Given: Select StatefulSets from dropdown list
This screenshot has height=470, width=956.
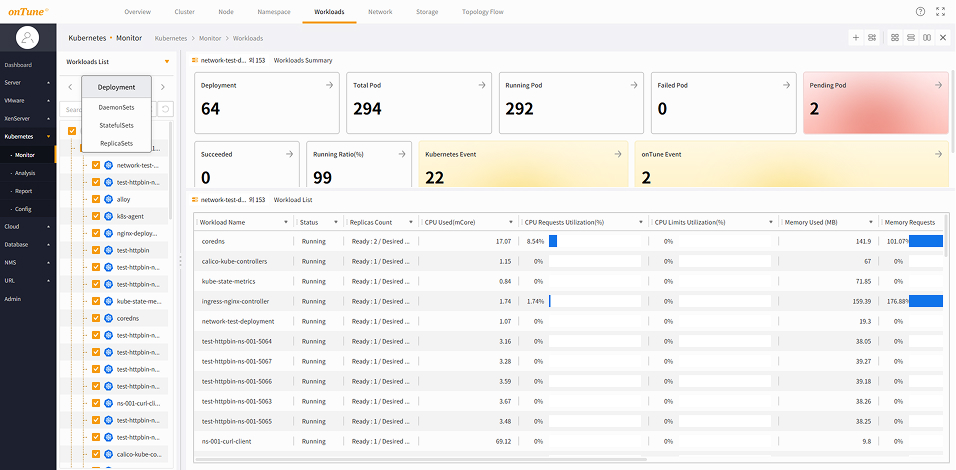Looking at the screenshot, I should coord(116,126).
